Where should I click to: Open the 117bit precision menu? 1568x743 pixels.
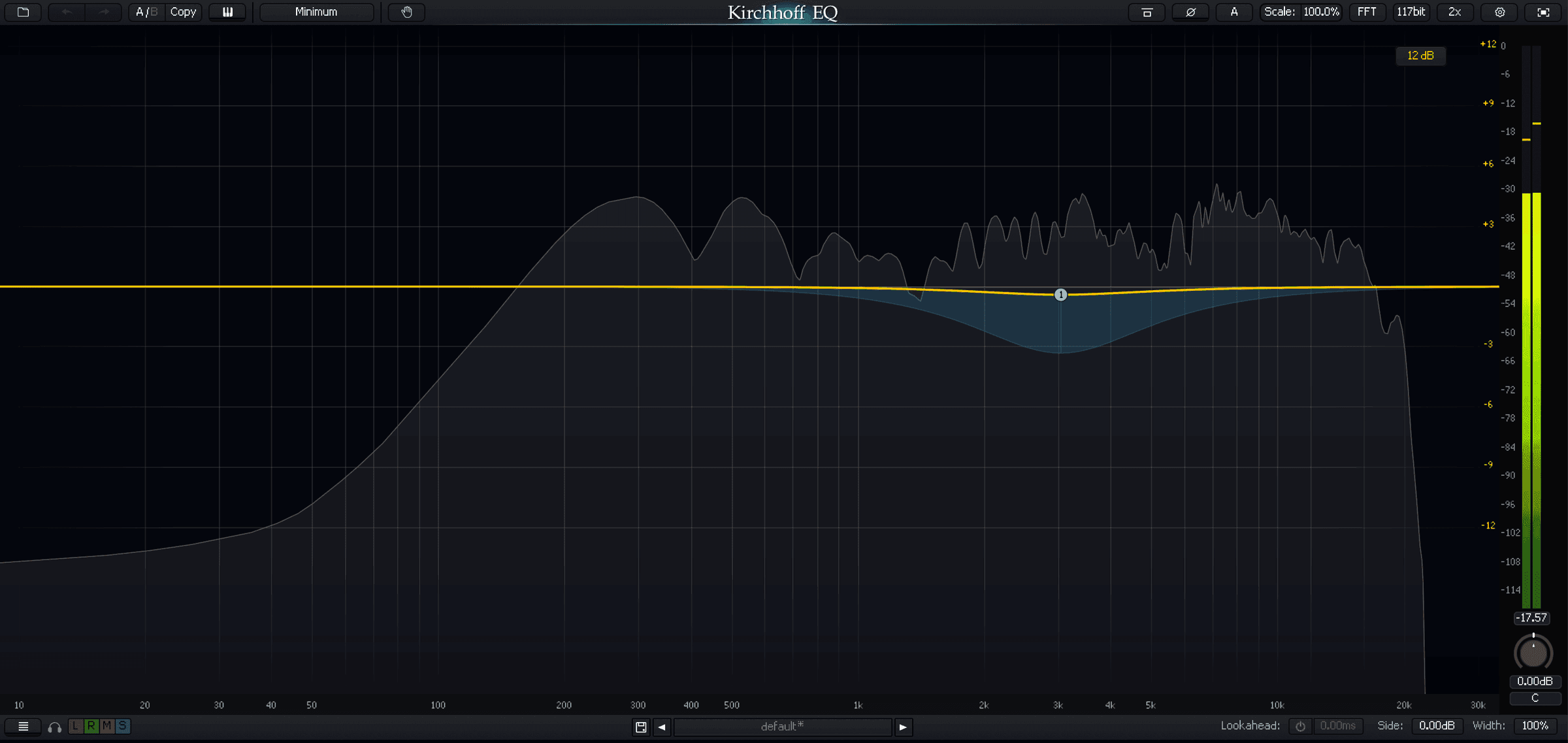tap(1411, 12)
